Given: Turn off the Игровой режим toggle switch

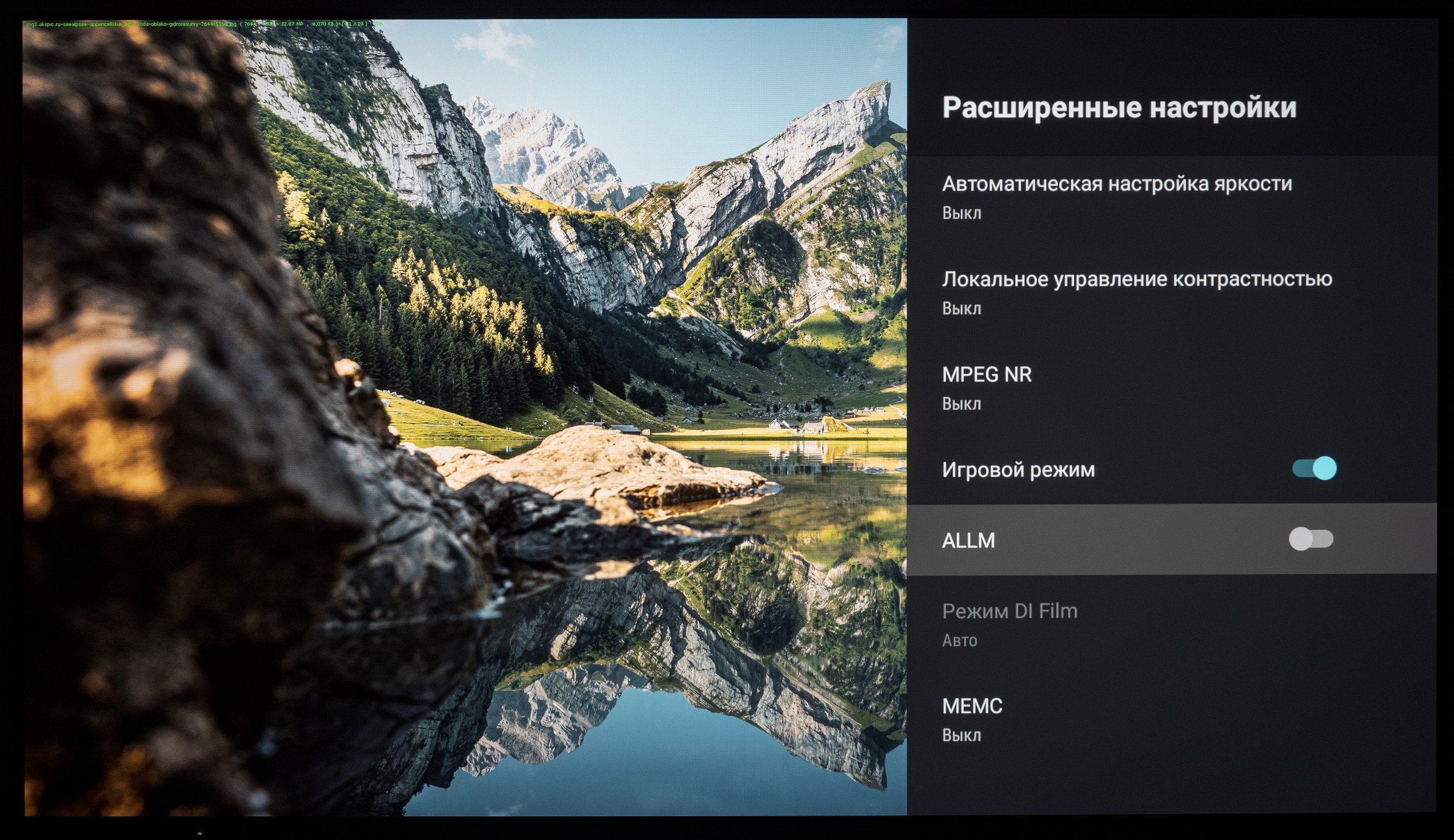Looking at the screenshot, I should [1314, 468].
